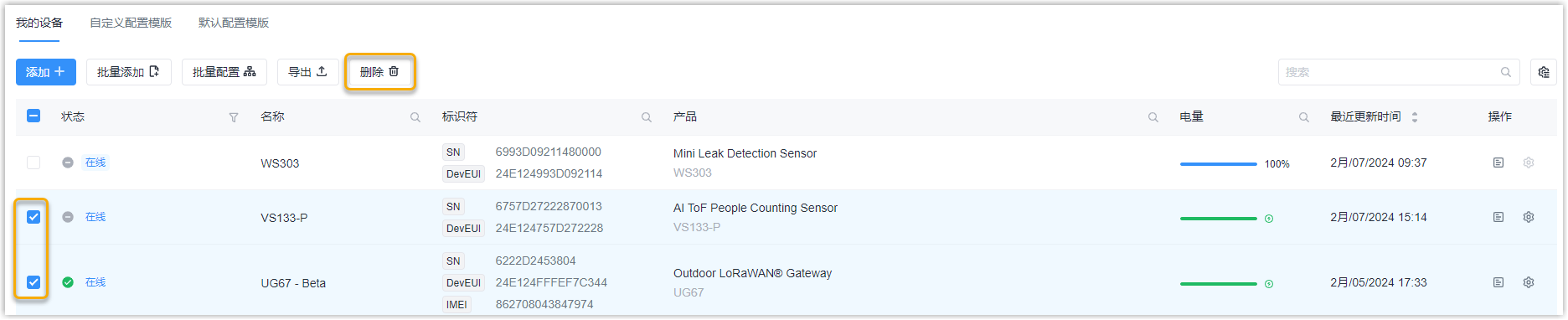Open details icon for UG67 - Beta row
Screen dimensions: 1568x320
click(1498, 282)
